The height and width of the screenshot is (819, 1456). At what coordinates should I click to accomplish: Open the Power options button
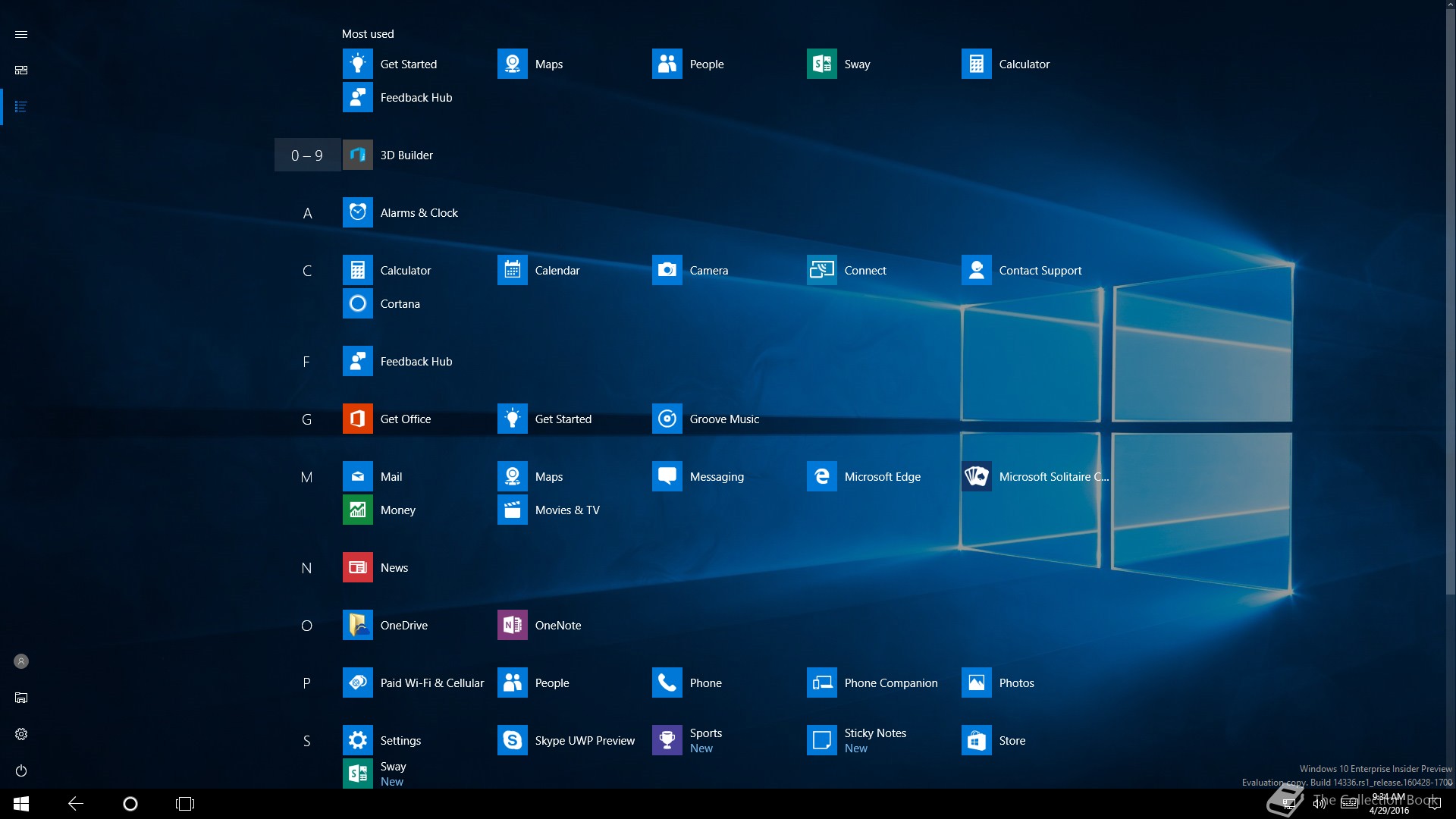coord(21,770)
